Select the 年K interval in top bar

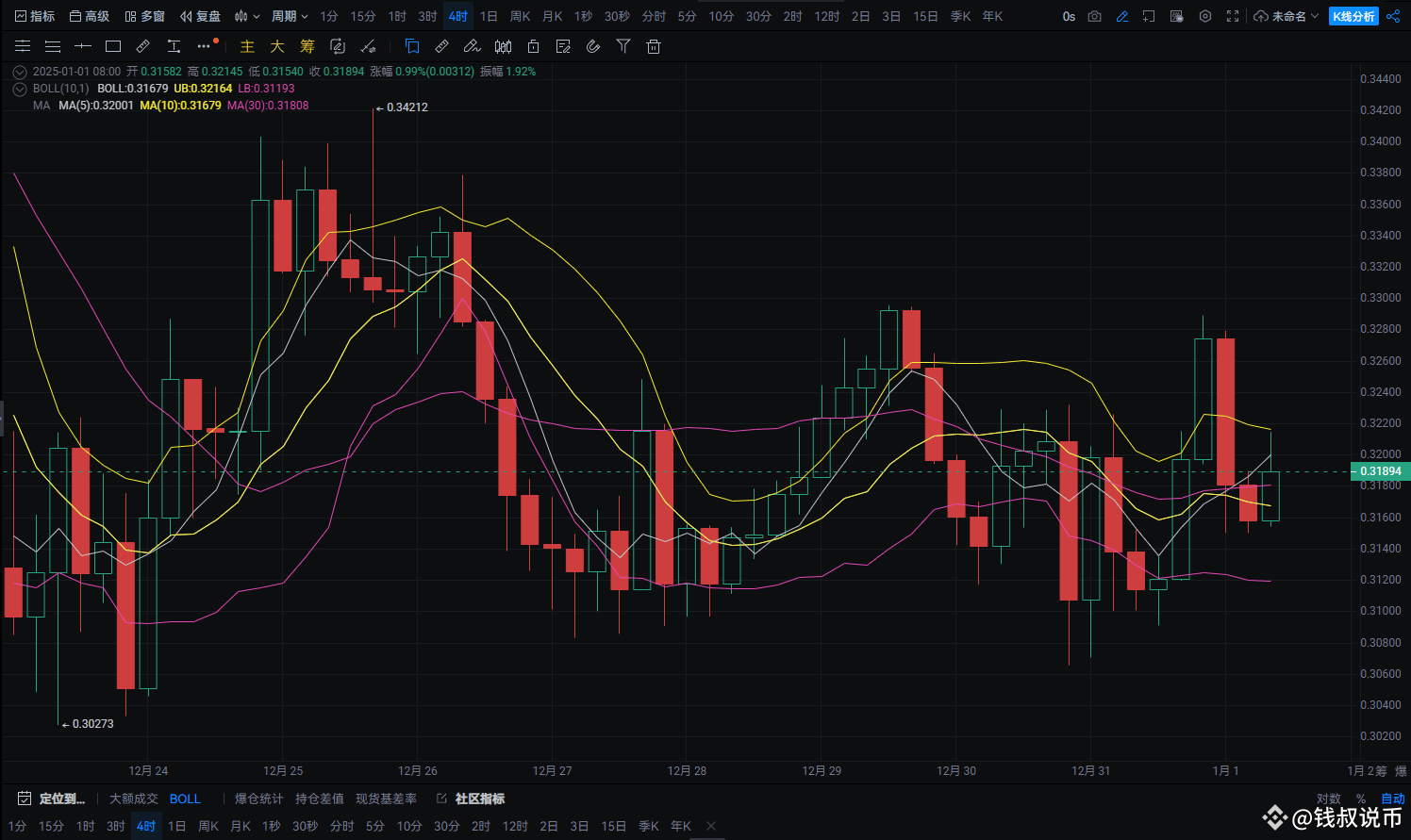point(992,16)
